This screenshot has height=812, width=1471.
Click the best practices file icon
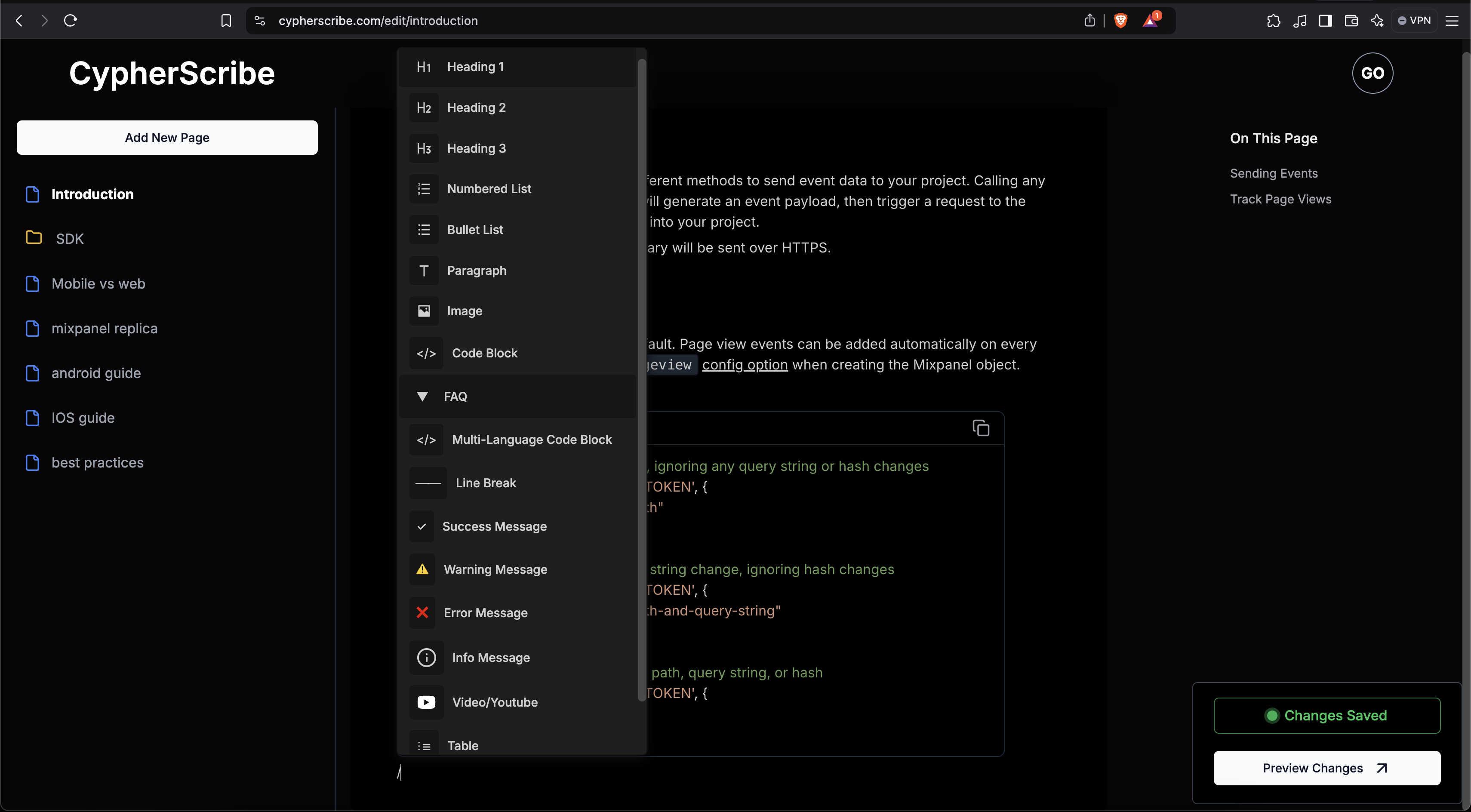33,462
